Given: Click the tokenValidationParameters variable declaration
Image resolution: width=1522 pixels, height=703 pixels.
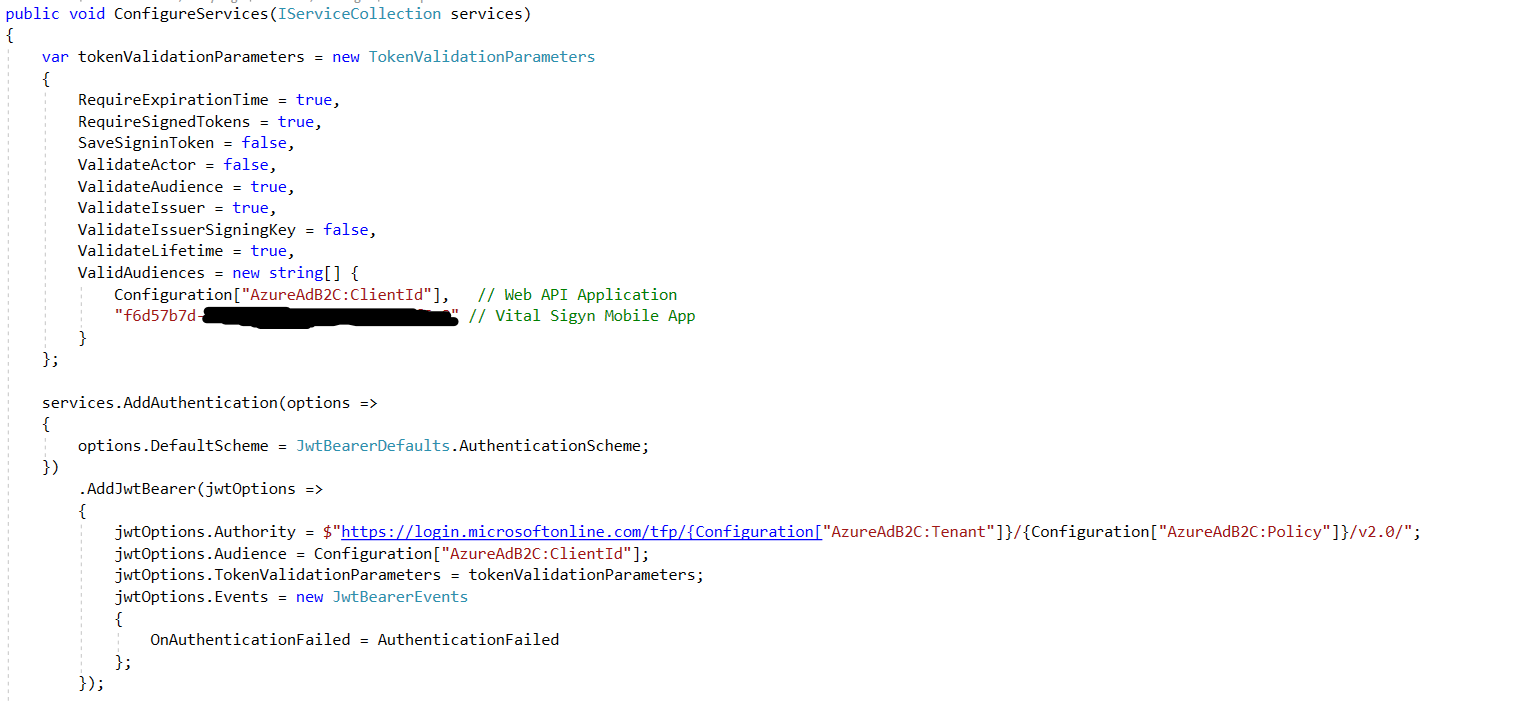Looking at the screenshot, I should click(x=197, y=56).
